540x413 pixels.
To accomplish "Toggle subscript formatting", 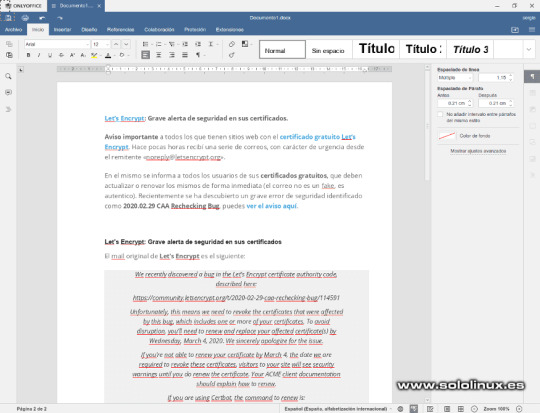I will (x=83, y=55).
